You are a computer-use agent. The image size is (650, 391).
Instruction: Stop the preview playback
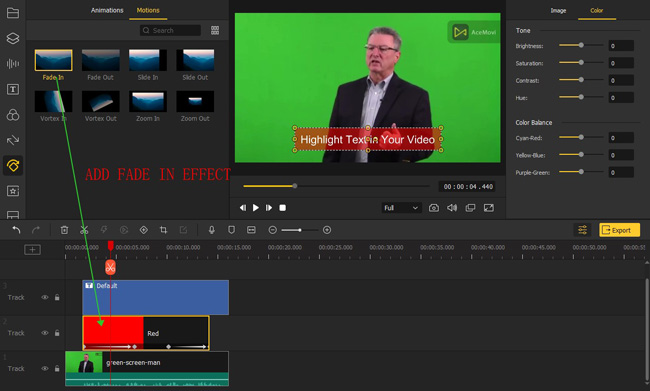click(x=282, y=208)
